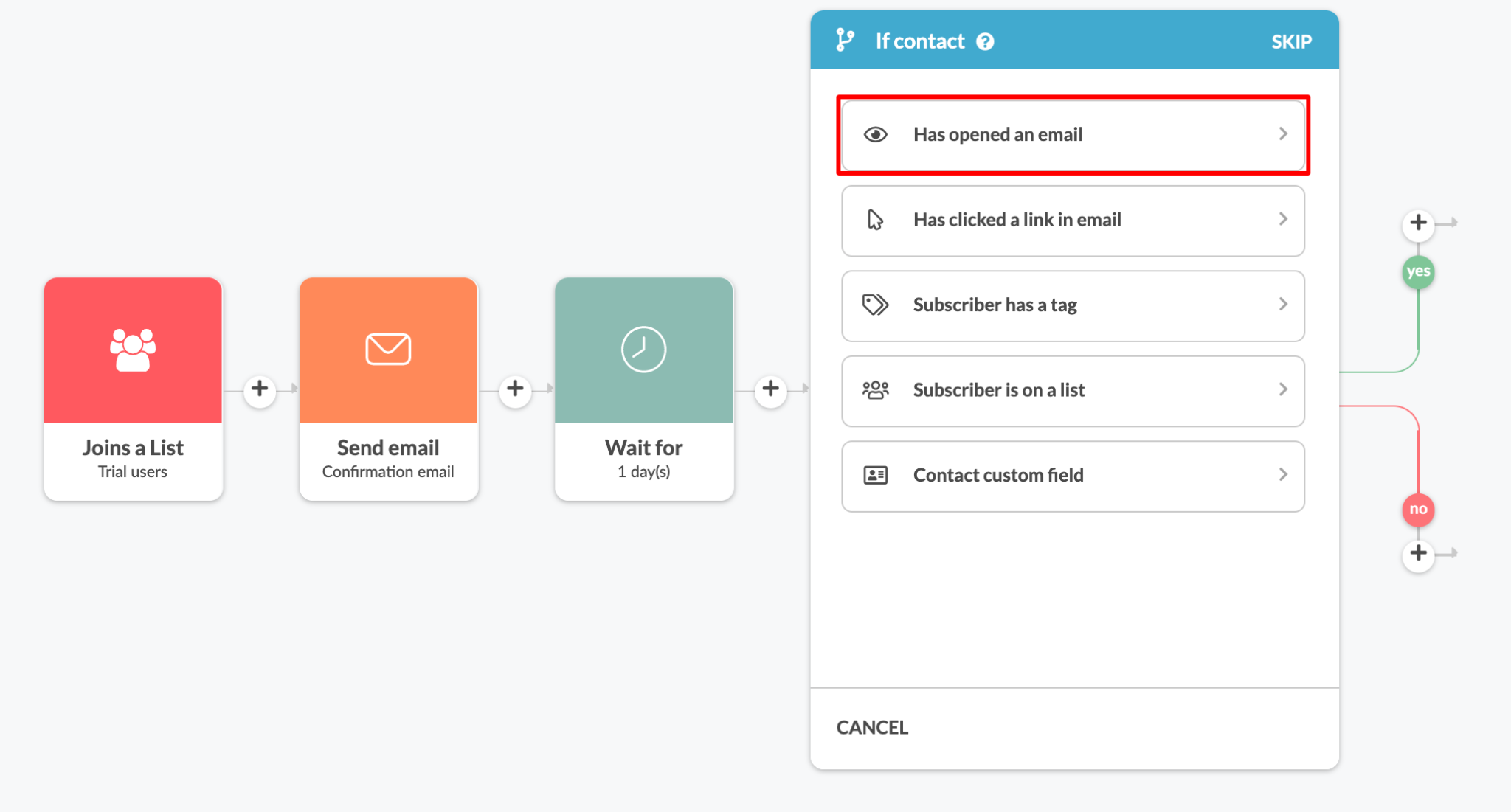Viewport: 1511px width, 812px height.
Task: Expand Has opened an email chevron
Action: pyautogui.click(x=1283, y=133)
